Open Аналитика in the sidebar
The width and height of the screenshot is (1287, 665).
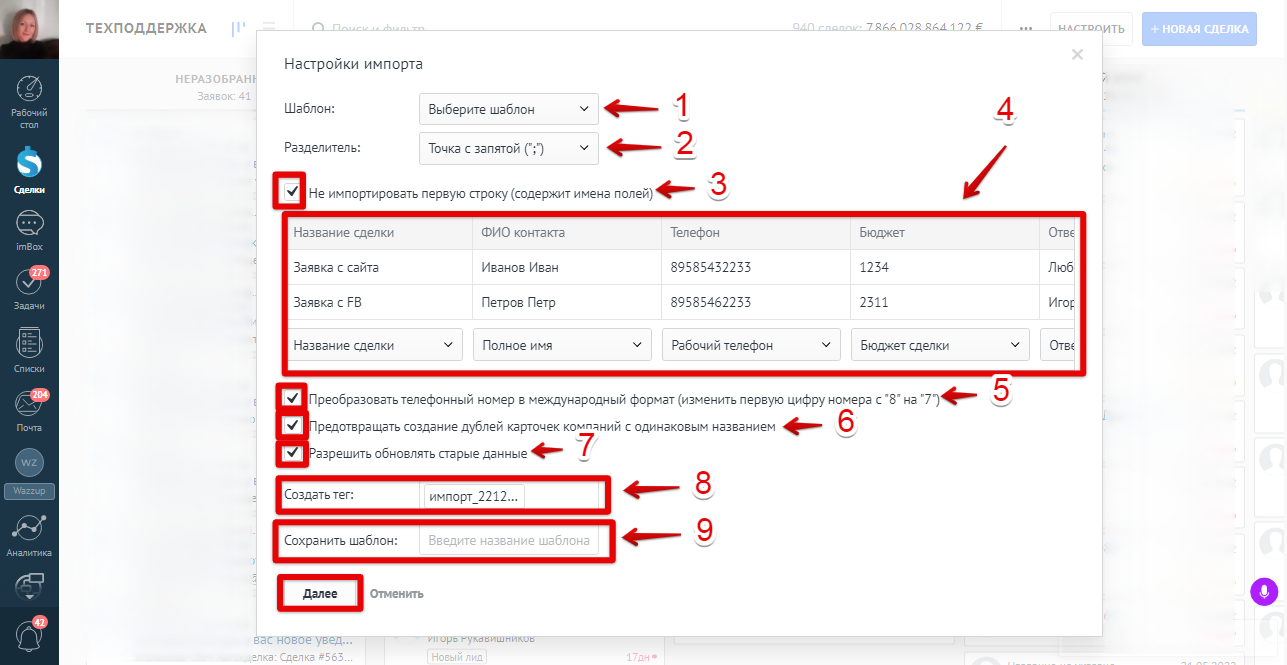(x=29, y=535)
